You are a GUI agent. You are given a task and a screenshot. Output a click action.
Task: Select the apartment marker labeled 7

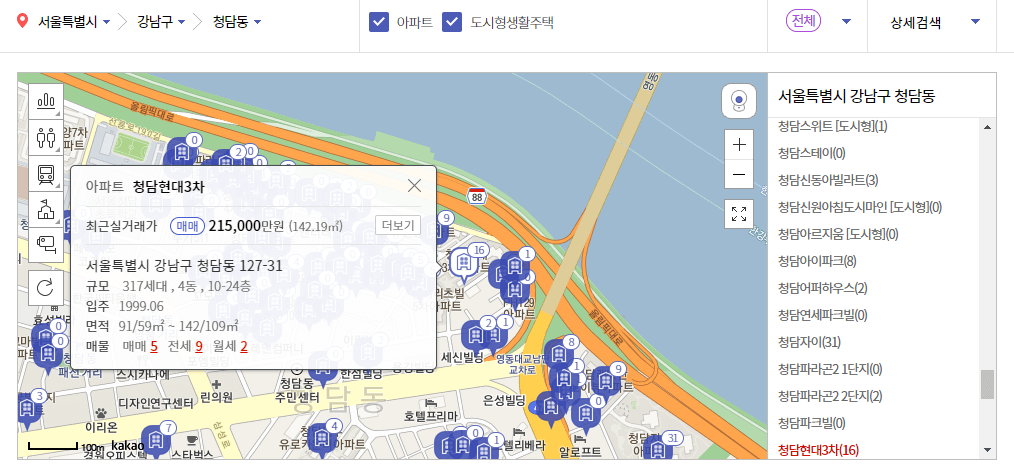156,440
